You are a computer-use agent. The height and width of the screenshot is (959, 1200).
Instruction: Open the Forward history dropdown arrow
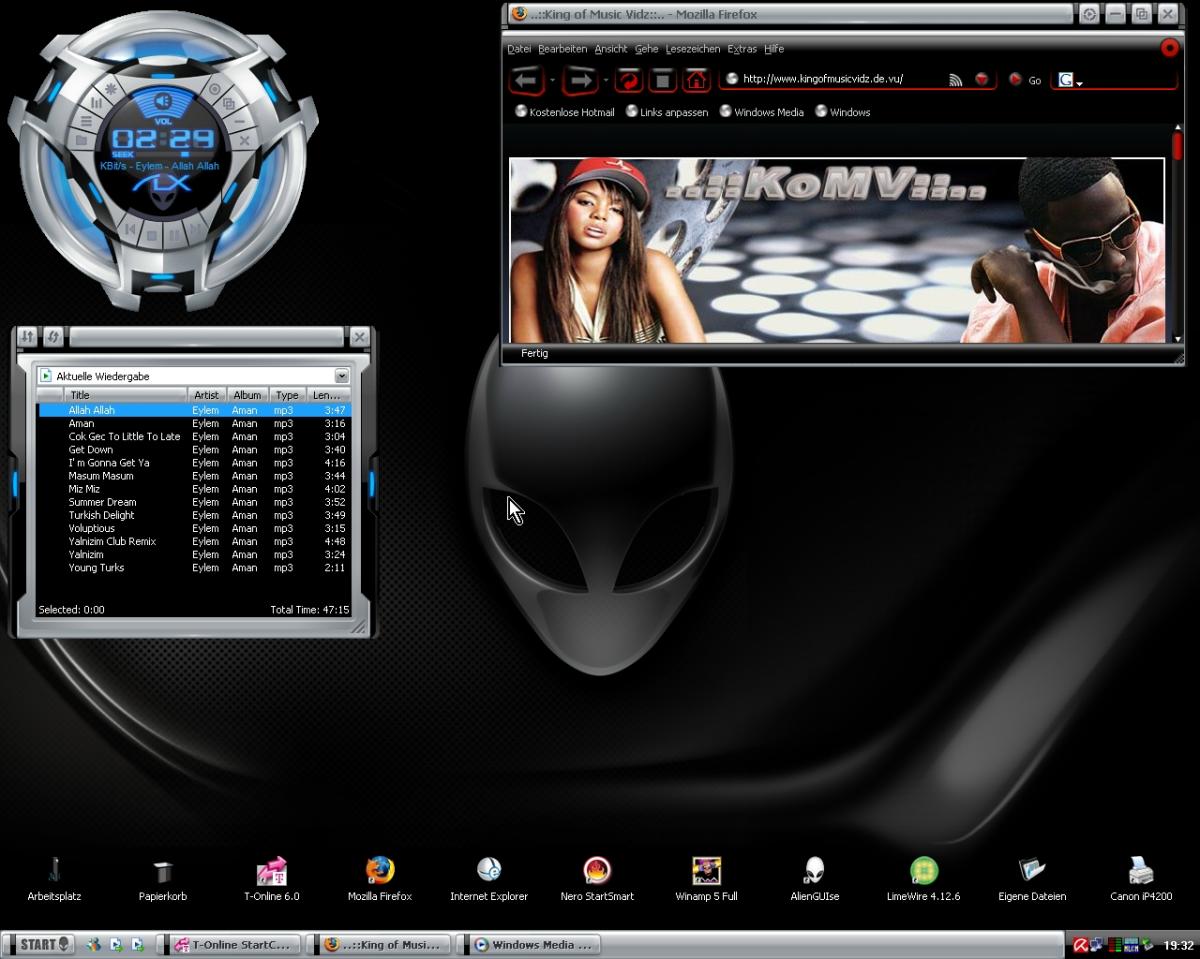coord(606,80)
